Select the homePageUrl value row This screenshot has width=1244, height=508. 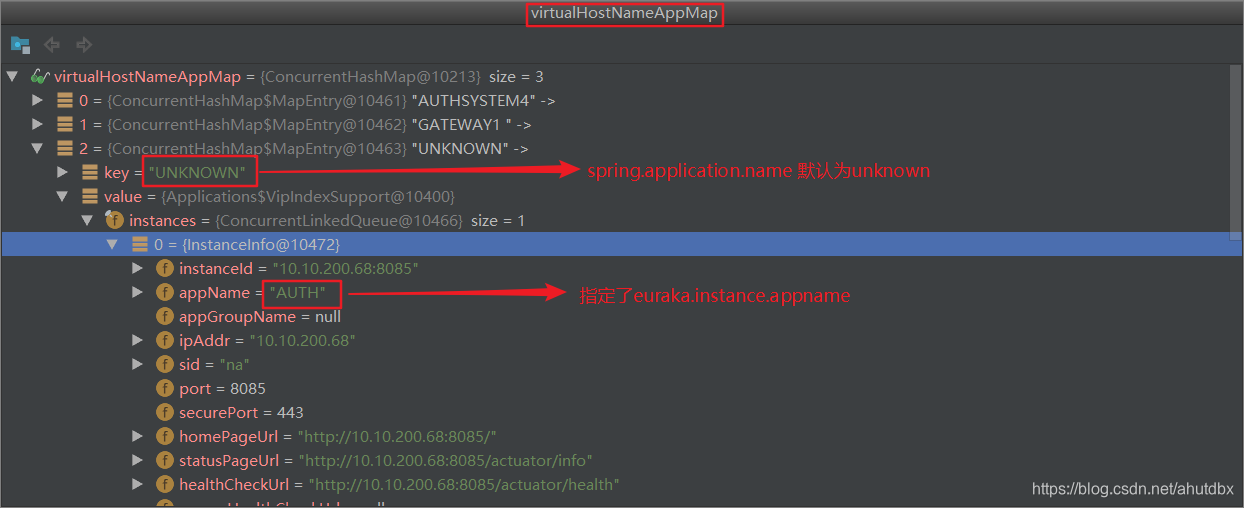(x=338, y=436)
